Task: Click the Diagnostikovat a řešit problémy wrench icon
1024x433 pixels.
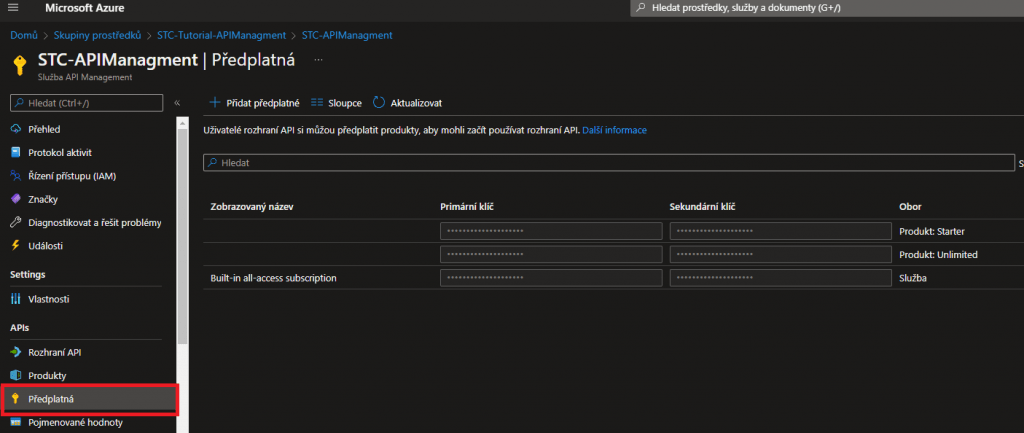Action: 16,222
